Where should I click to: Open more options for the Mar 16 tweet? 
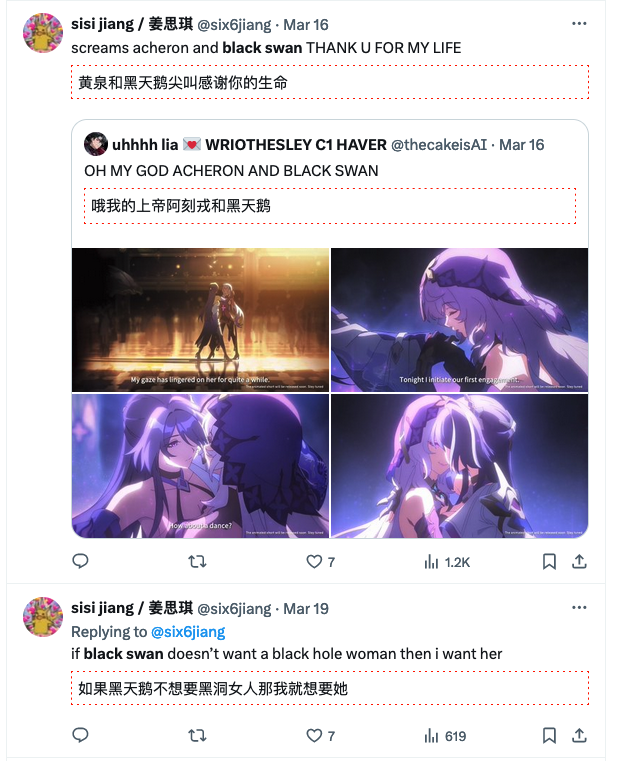[x=579, y=23]
